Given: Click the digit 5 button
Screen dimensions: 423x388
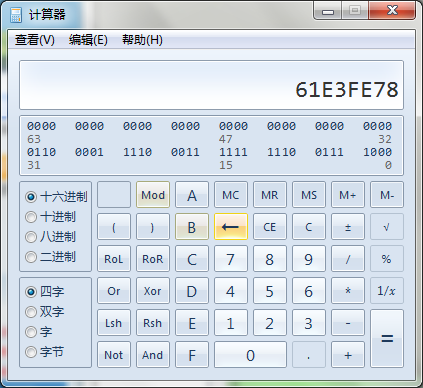Looking at the screenshot, I should [270, 291].
